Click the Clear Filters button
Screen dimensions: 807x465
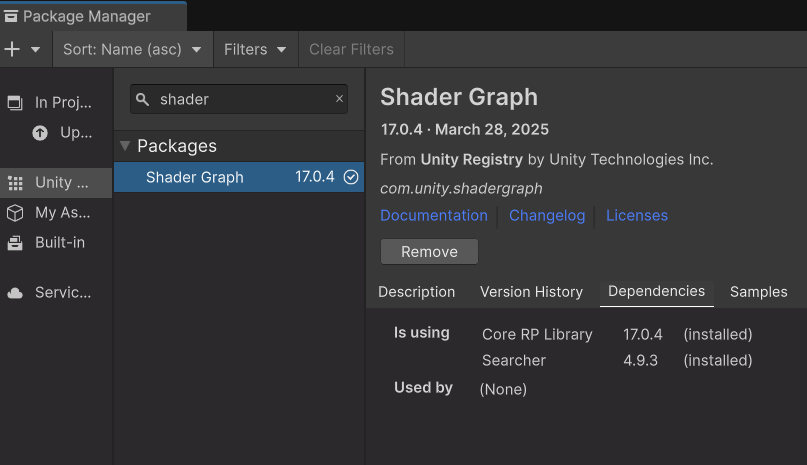[x=352, y=49]
